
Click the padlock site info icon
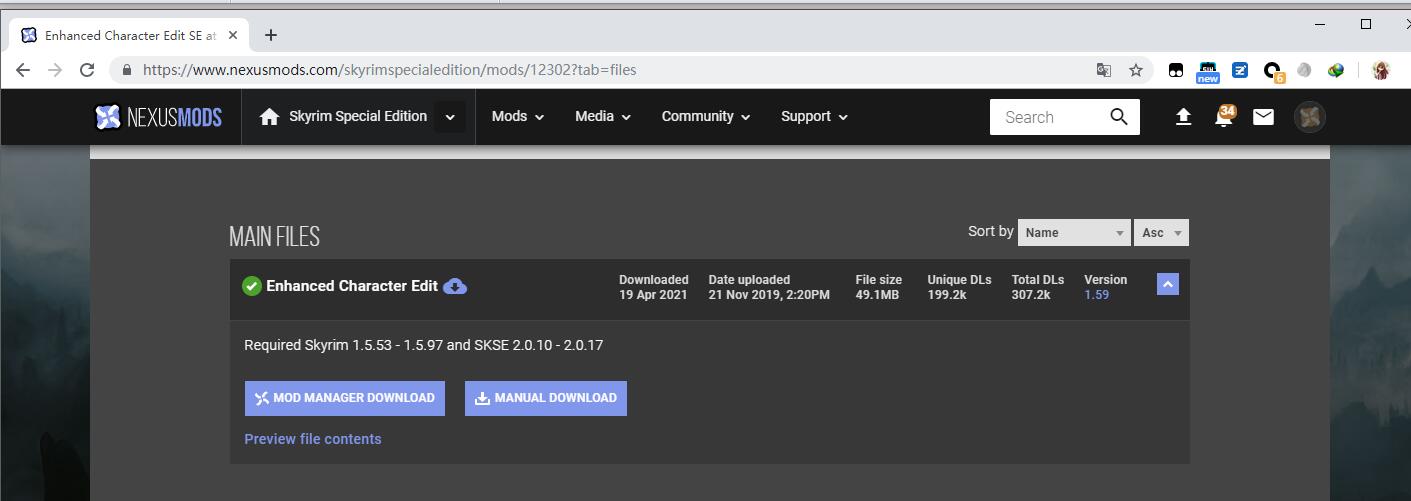pyautogui.click(x=127, y=70)
